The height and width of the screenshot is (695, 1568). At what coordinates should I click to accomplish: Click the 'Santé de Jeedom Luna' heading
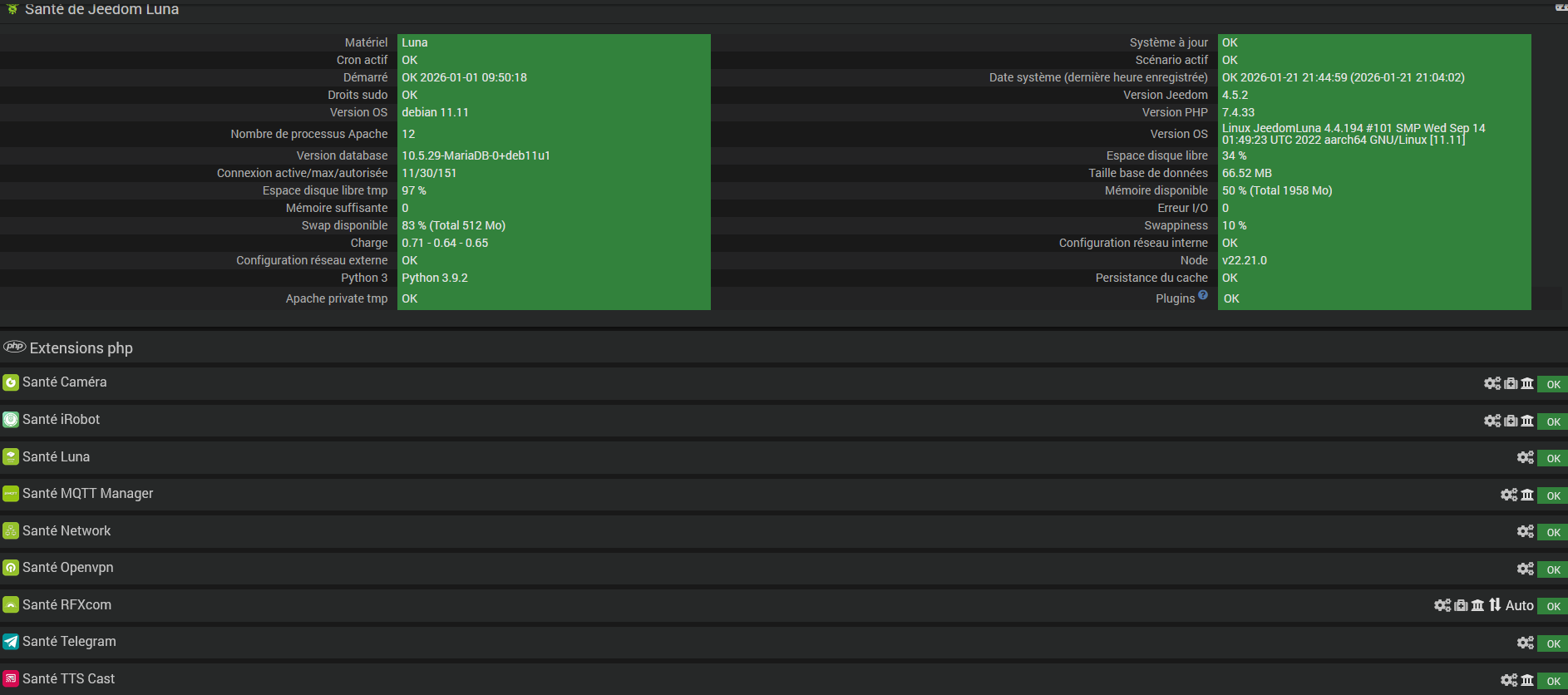(x=101, y=9)
